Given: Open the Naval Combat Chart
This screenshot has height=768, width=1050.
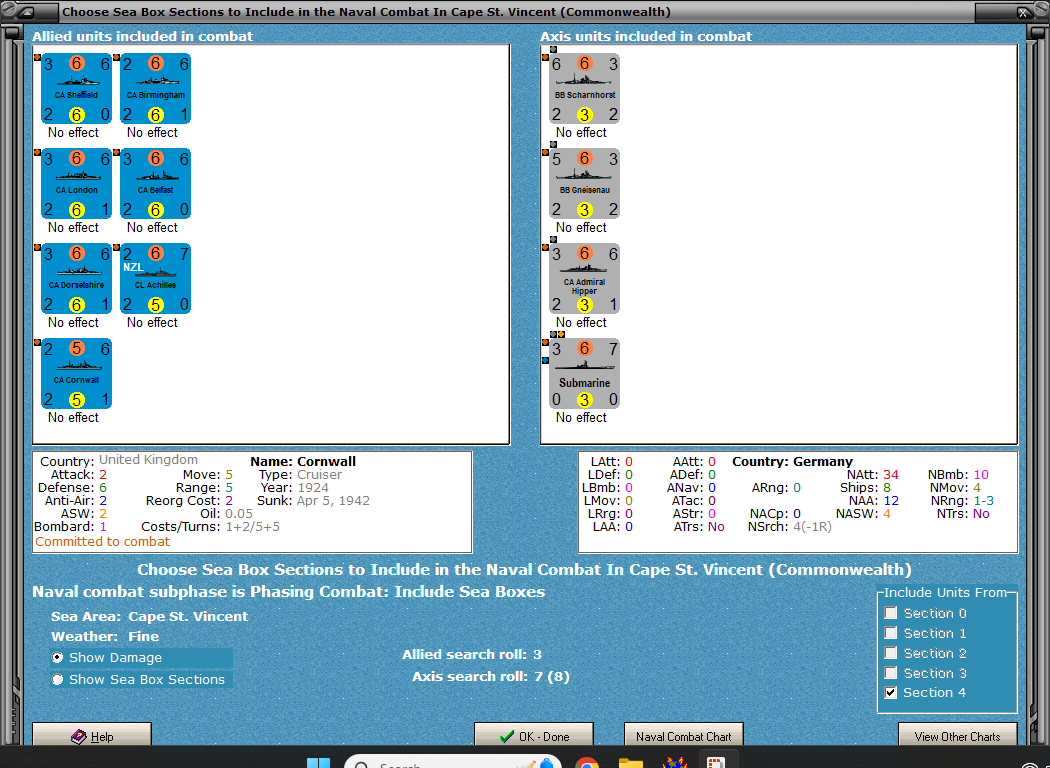Looking at the screenshot, I should [x=684, y=735].
